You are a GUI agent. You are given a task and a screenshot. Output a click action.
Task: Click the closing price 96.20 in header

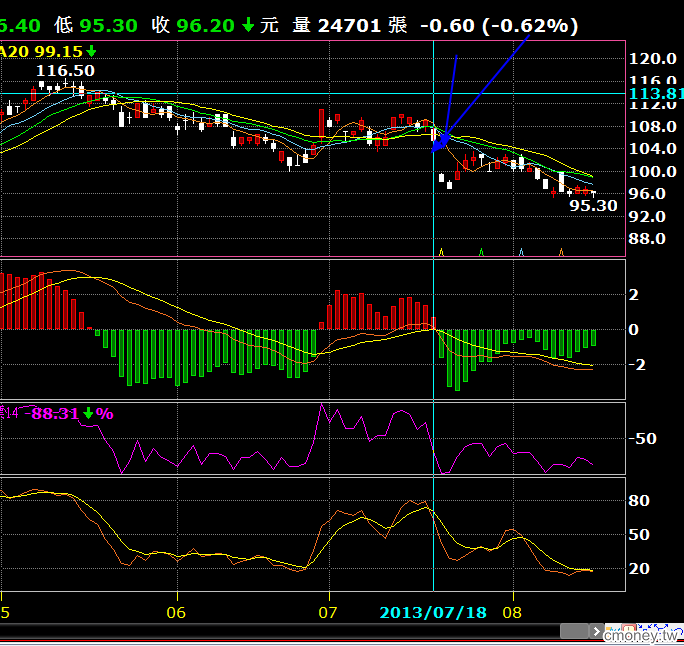205,25
